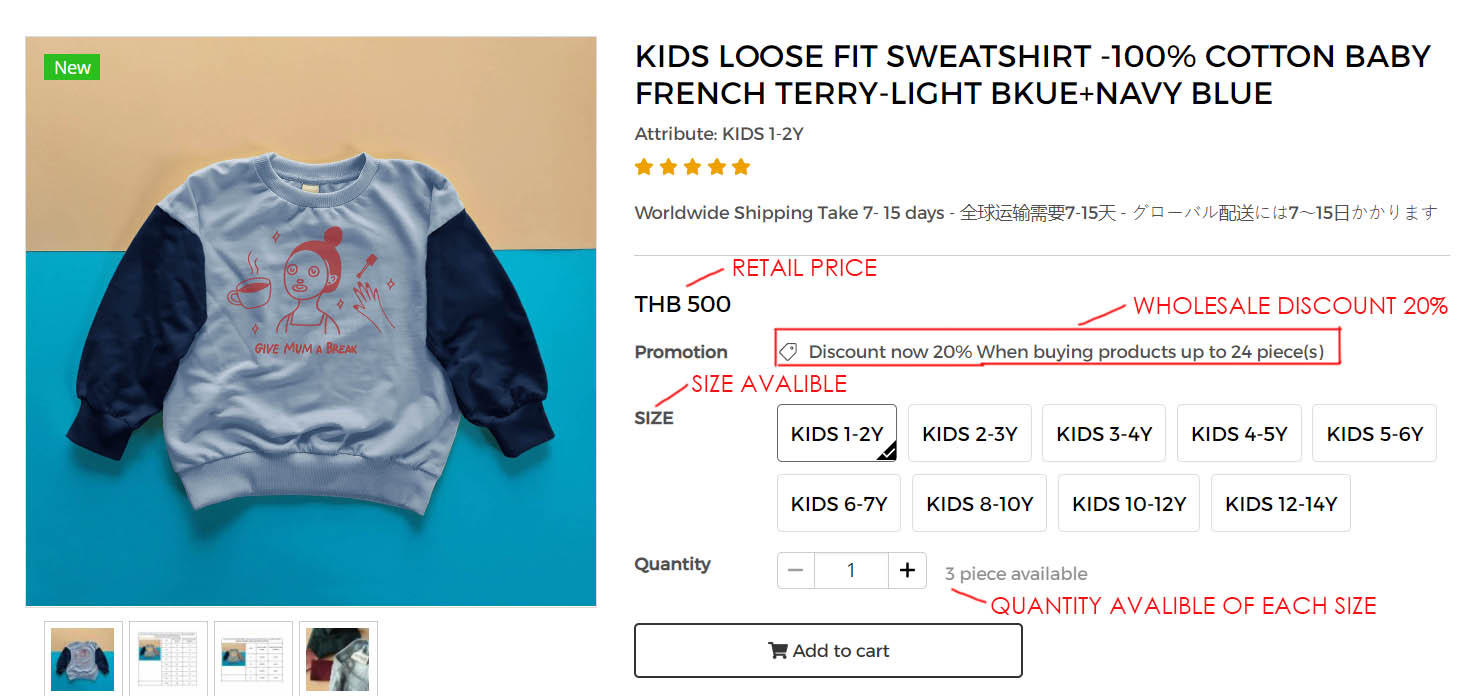Viewport: 1468px width, 696px height.
Task: Click the quantity input field
Action: (x=851, y=570)
